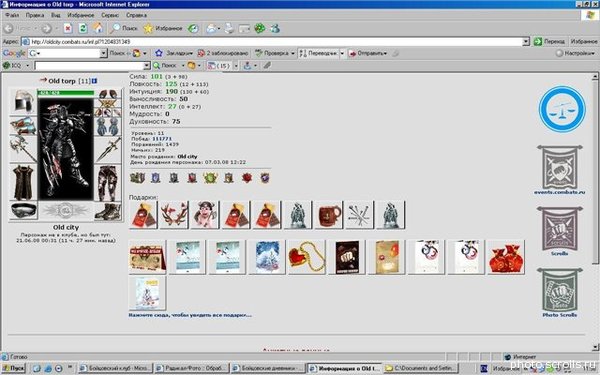Click the blue shield badge icon

(155, 178)
